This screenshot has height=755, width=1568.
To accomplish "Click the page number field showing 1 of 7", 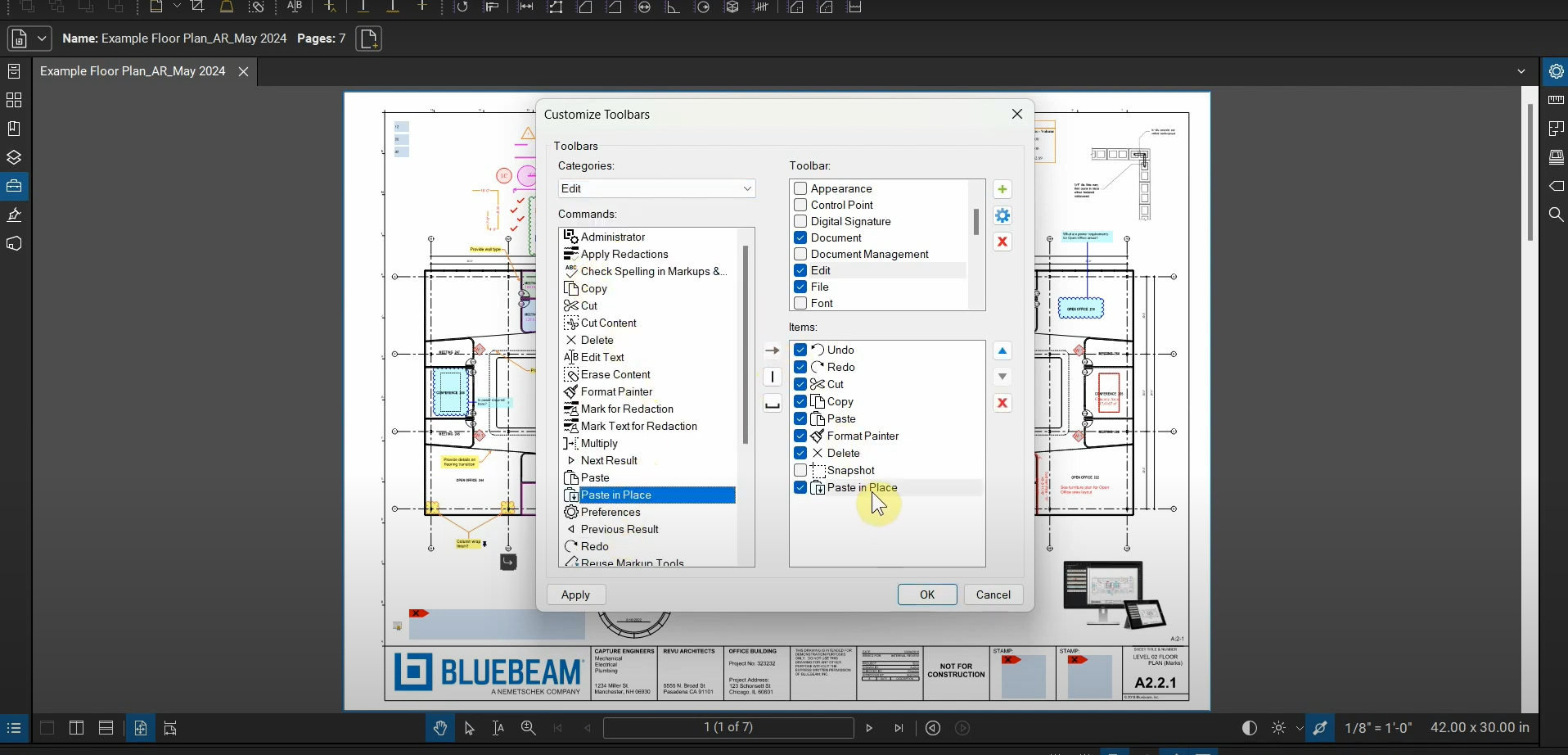I will (727, 727).
